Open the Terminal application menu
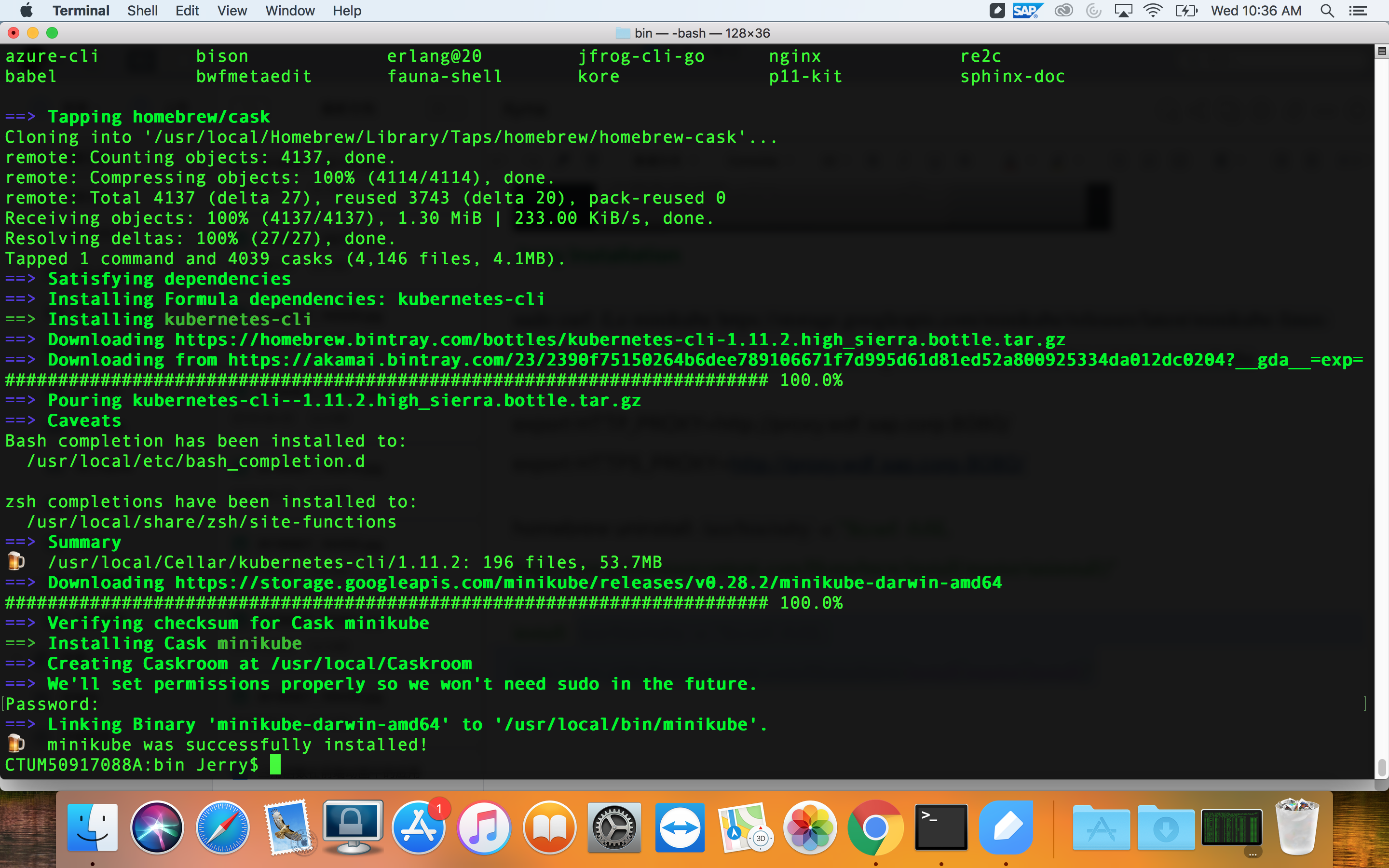Viewport: 1389px width, 868px height. click(81, 10)
